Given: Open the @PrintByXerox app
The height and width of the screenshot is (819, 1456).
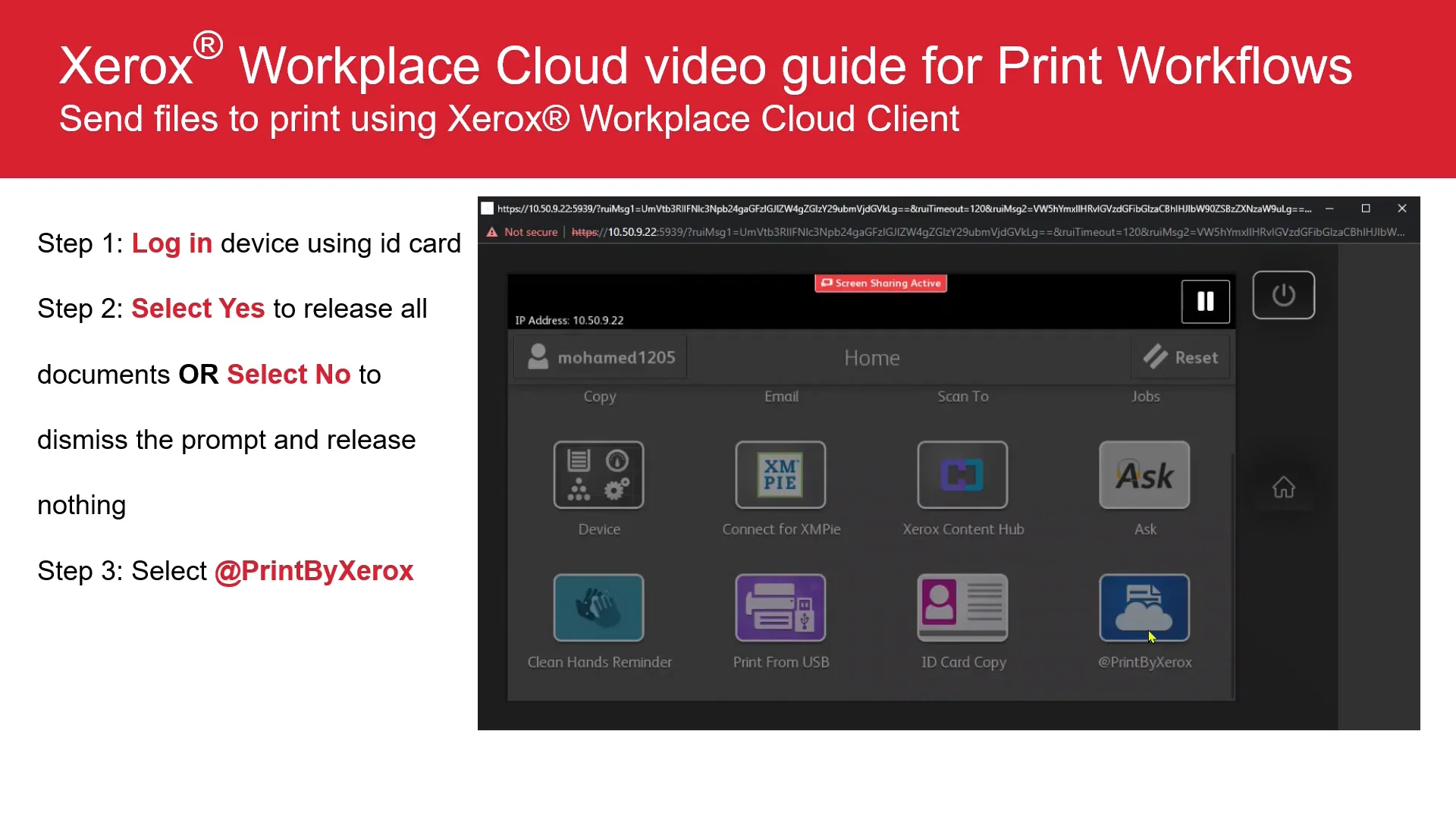Looking at the screenshot, I should [x=1144, y=608].
